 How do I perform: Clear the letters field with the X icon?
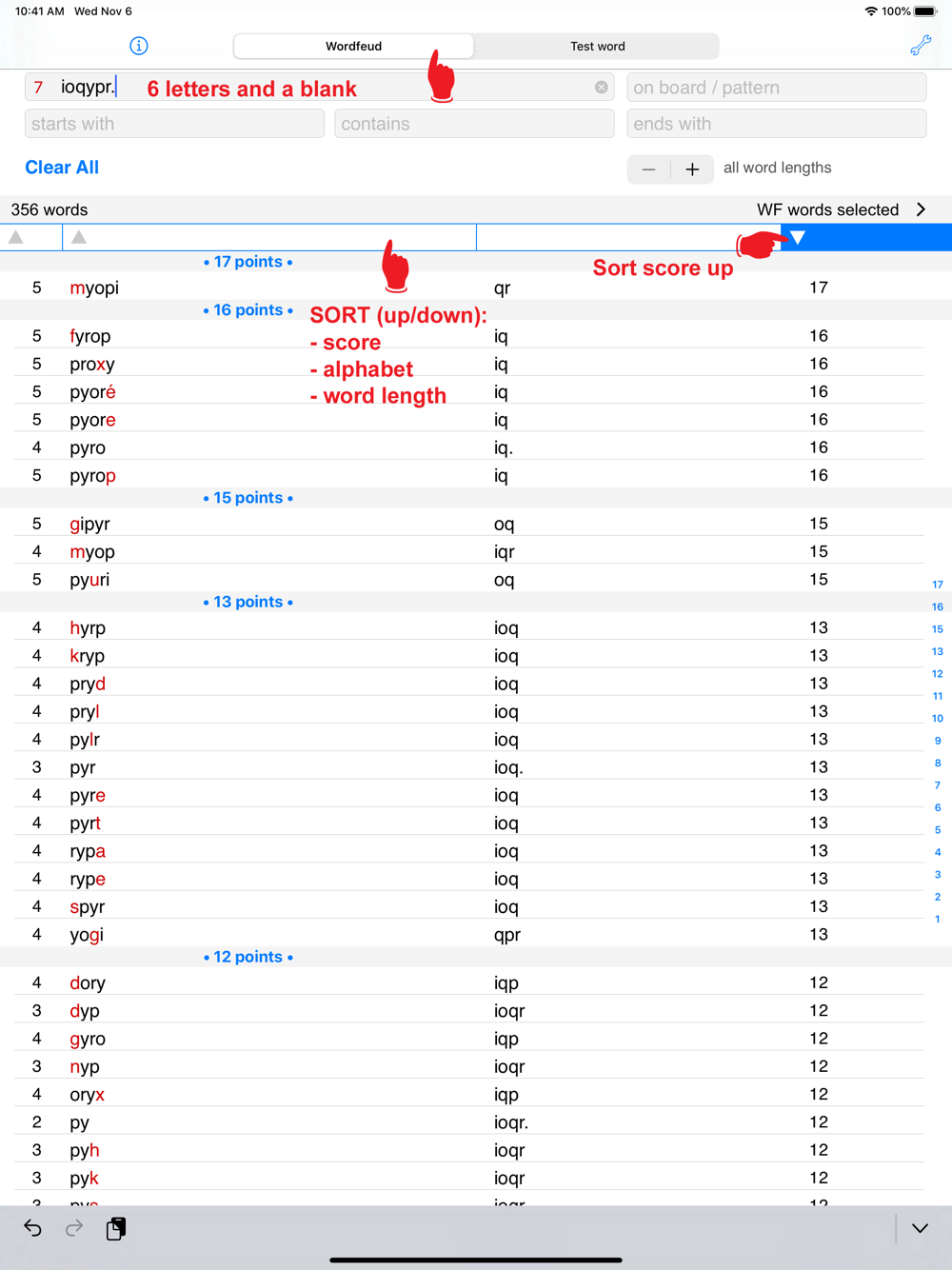[602, 87]
